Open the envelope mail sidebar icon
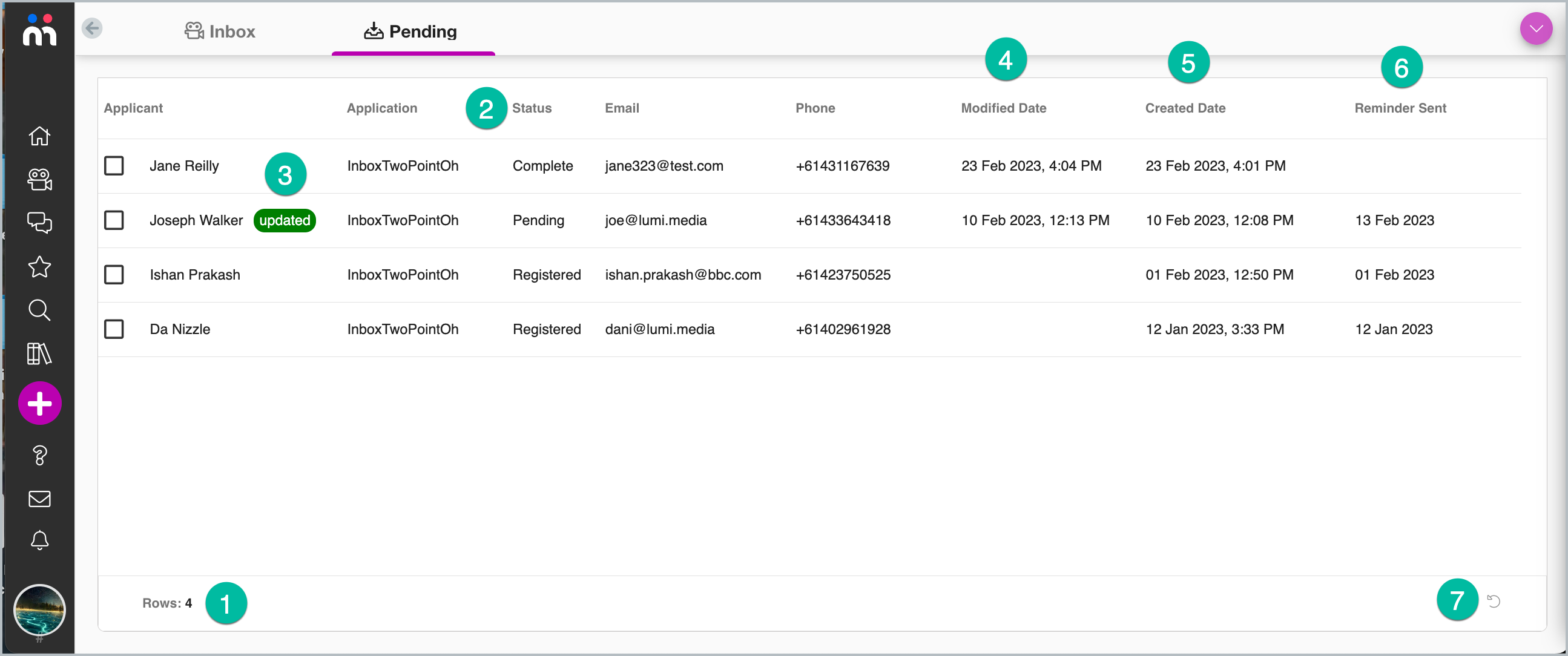1568x656 pixels. click(39, 499)
